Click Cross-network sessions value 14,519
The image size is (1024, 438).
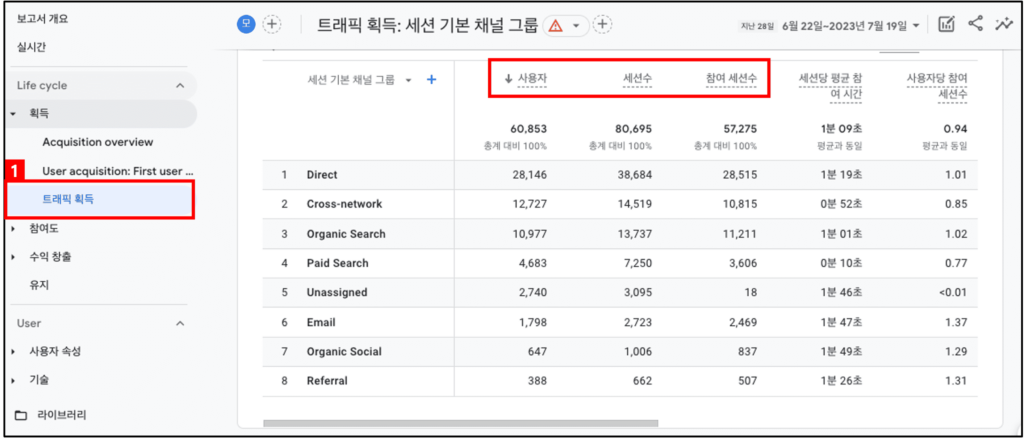point(633,204)
